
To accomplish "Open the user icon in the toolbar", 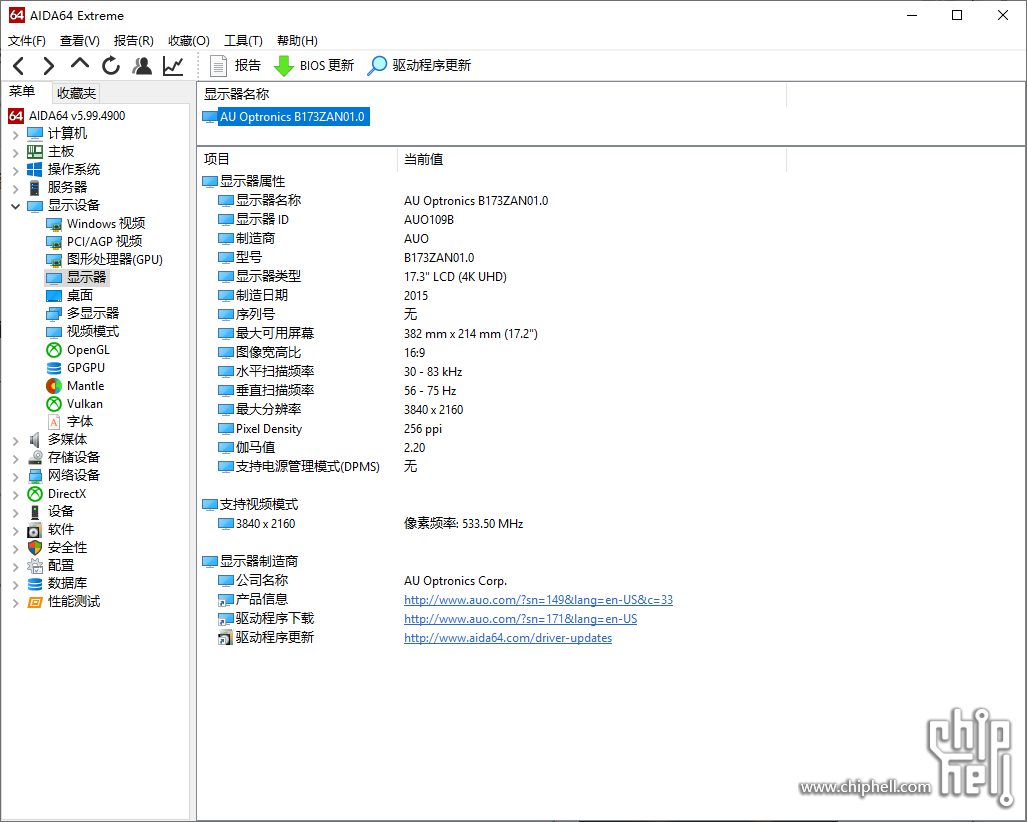I will coord(141,65).
